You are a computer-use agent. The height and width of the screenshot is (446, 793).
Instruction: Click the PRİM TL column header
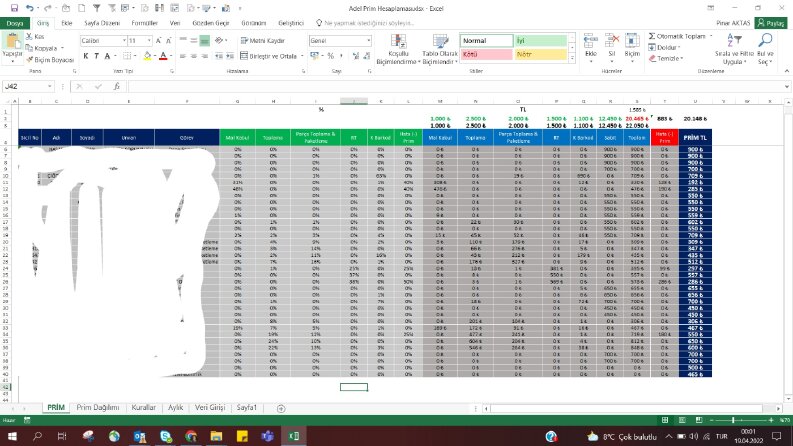[x=695, y=138]
